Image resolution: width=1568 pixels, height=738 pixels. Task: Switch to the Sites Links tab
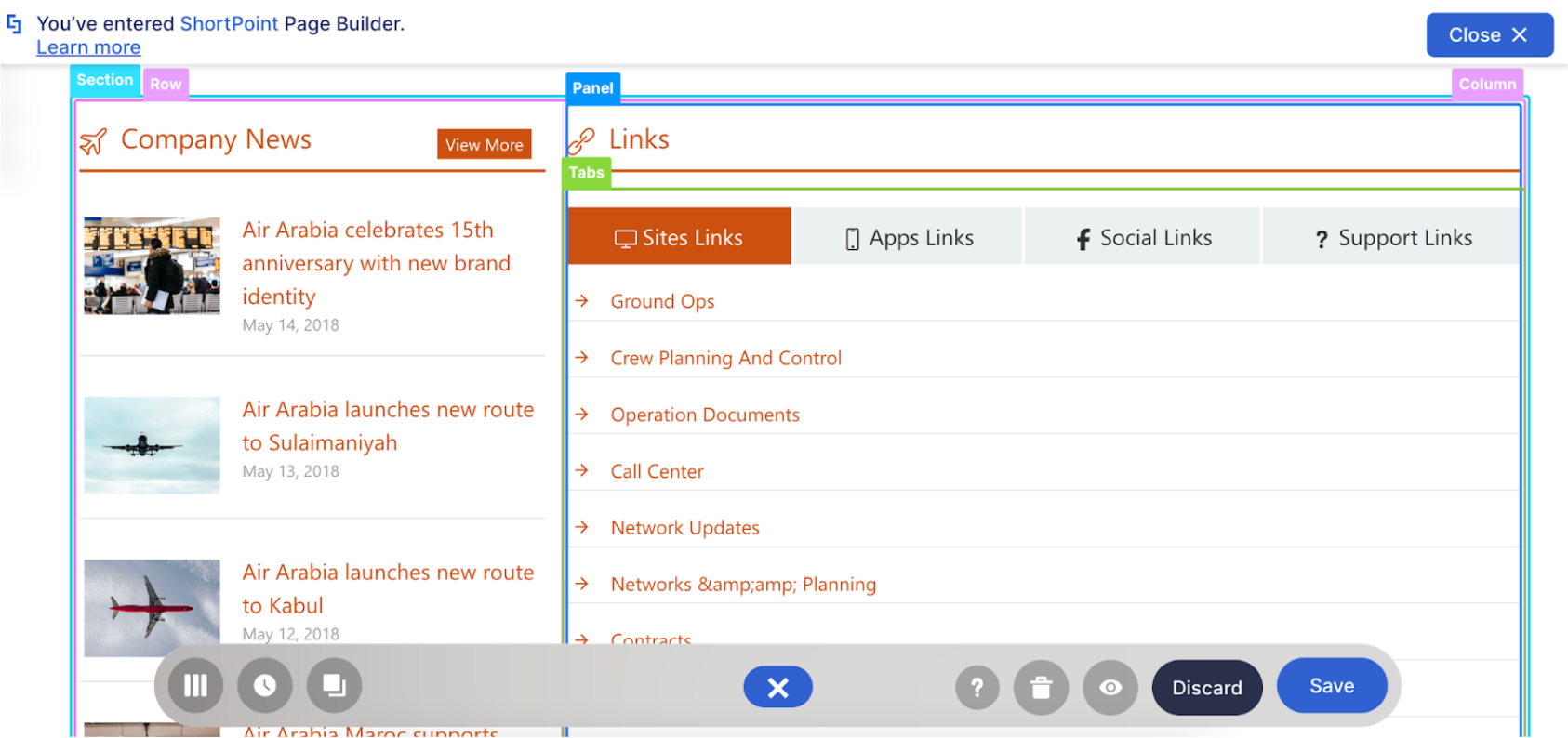click(679, 237)
